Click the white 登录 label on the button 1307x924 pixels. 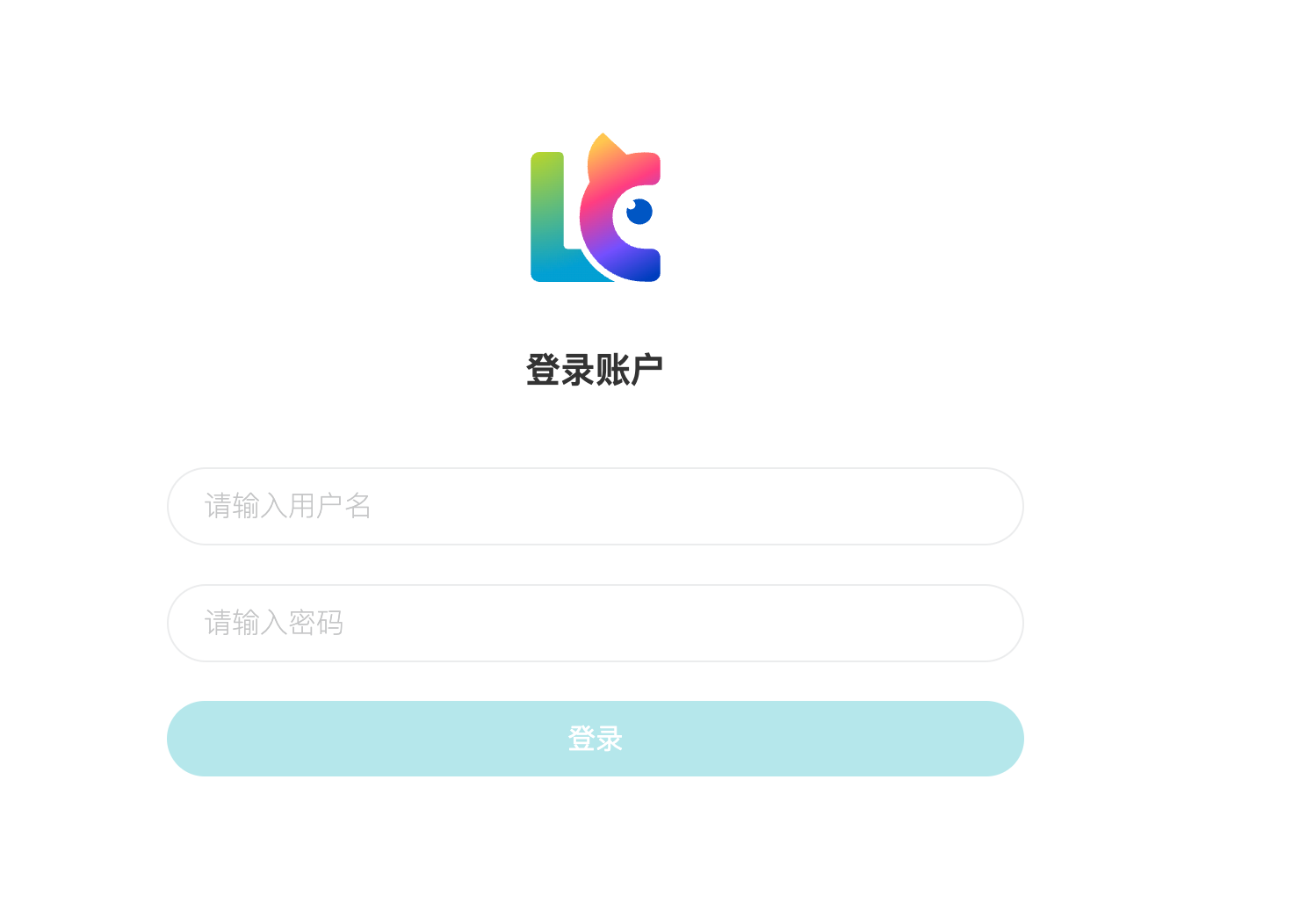click(595, 739)
